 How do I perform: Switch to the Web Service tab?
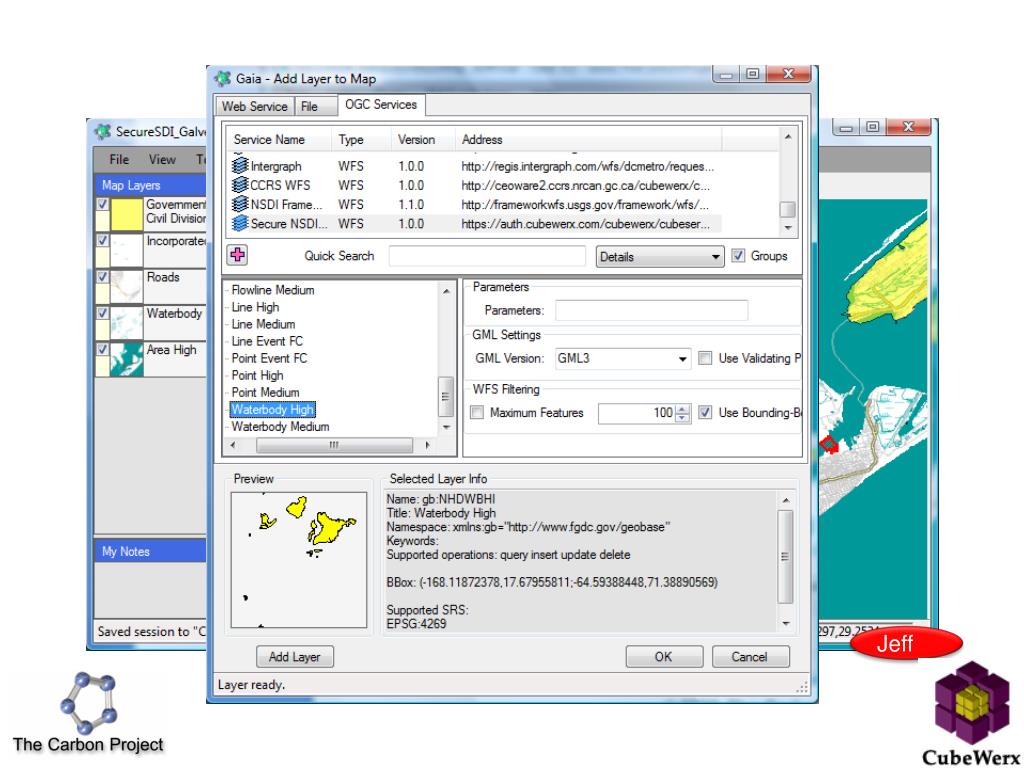(255, 106)
